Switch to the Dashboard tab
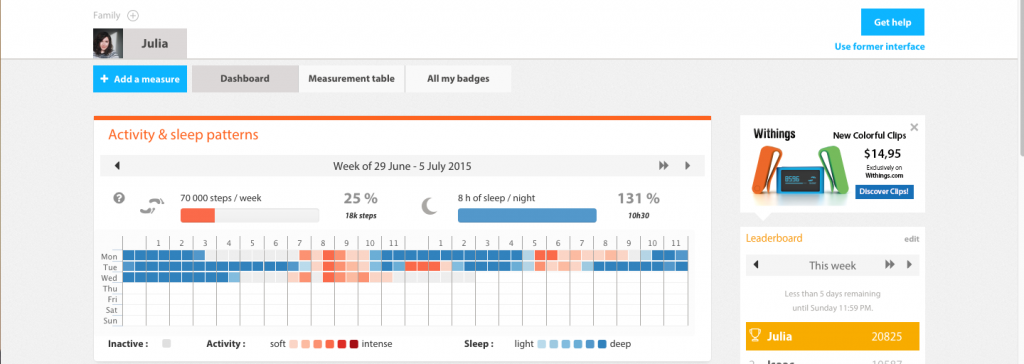Image resolution: width=1024 pixels, height=364 pixels. [x=245, y=79]
